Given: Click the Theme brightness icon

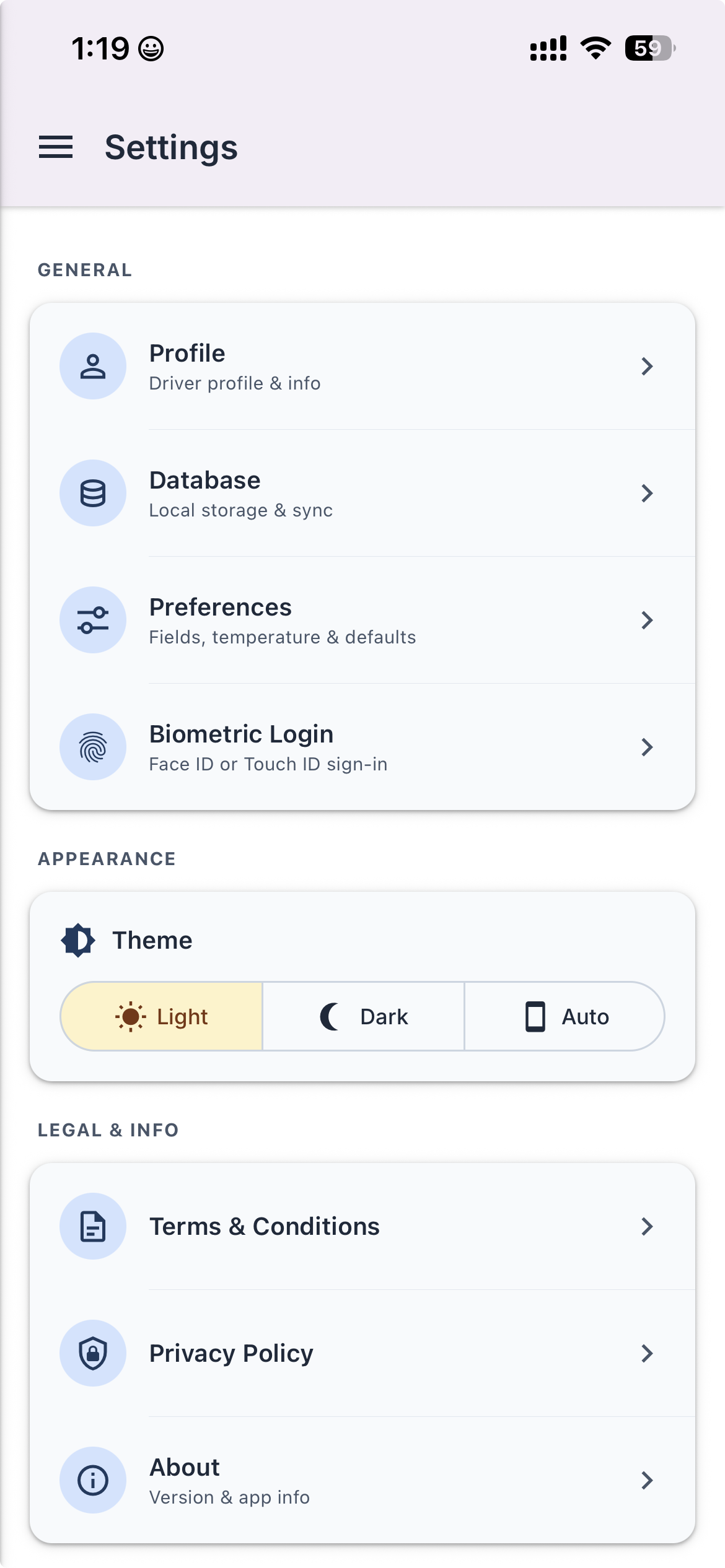Looking at the screenshot, I should [x=78, y=940].
